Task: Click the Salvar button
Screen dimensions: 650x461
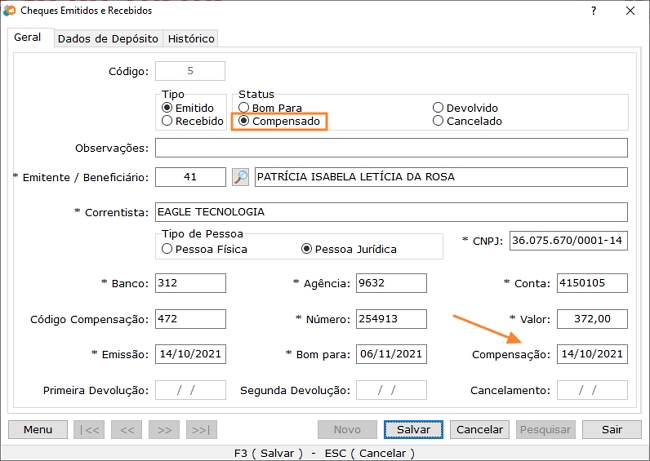Action: coord(413,429)
